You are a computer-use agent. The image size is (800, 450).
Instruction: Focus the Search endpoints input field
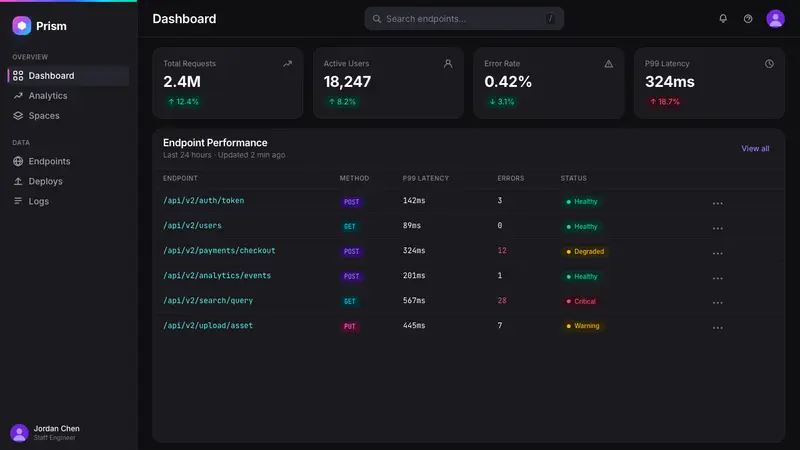click(x=464, y=19)
